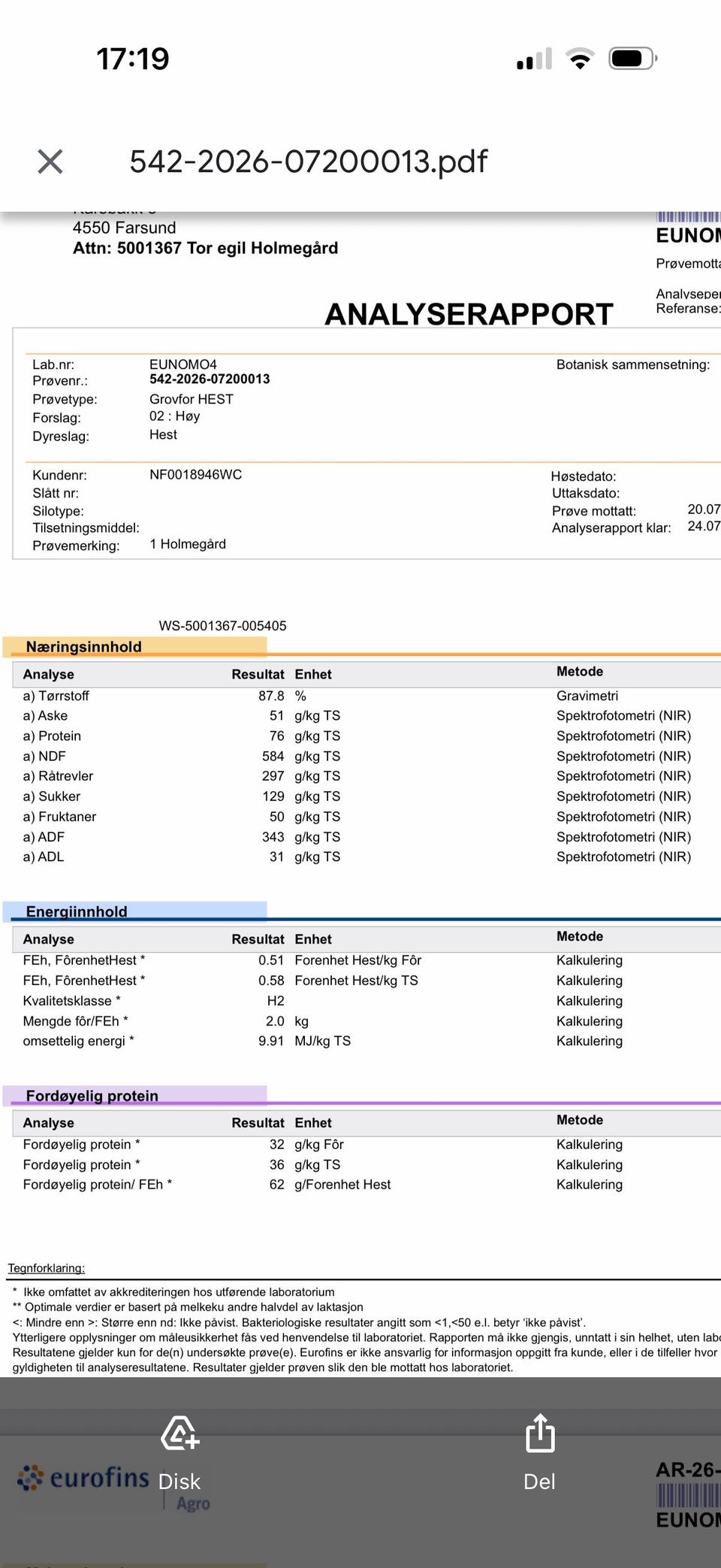Select the Sukker result 129

273,796
